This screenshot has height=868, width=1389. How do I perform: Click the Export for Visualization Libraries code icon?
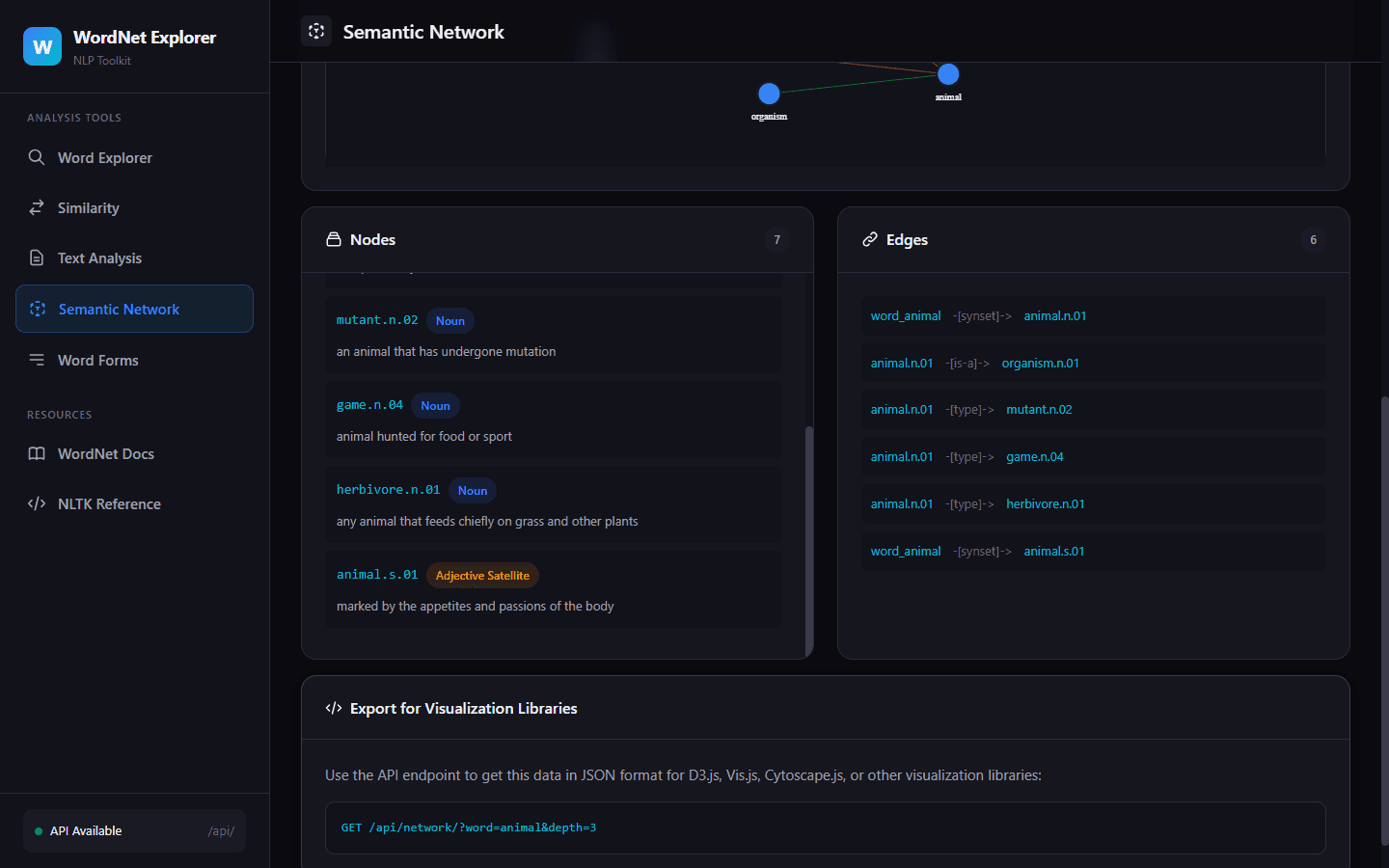click(334, 707)
